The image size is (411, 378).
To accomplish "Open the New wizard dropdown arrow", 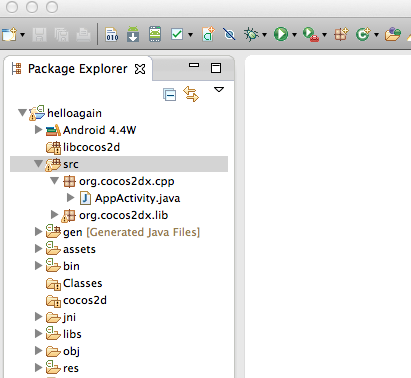I will tap(22, 35).
